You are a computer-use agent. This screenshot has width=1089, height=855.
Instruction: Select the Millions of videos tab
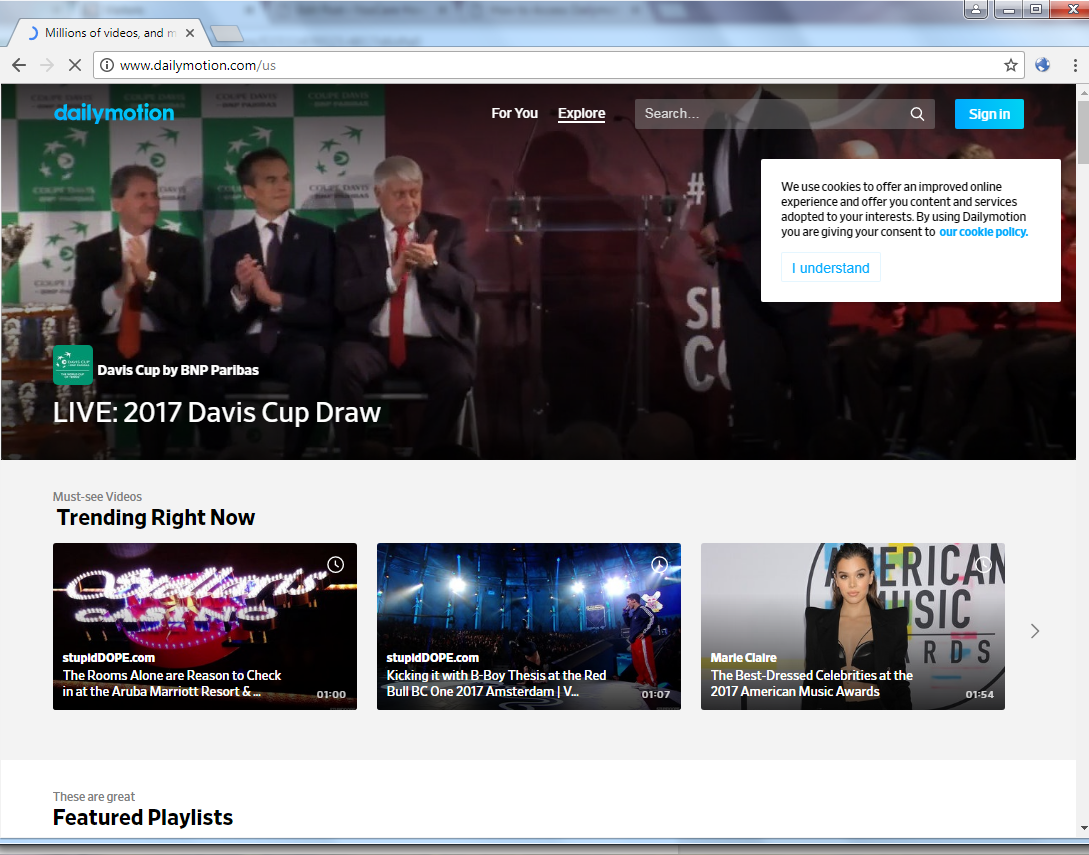[111, 33]
